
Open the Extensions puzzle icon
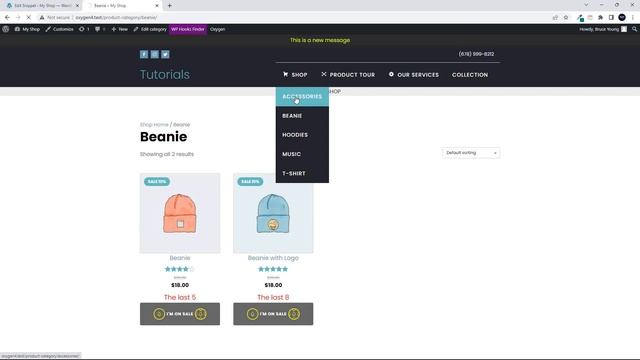[x=600, y=18]
